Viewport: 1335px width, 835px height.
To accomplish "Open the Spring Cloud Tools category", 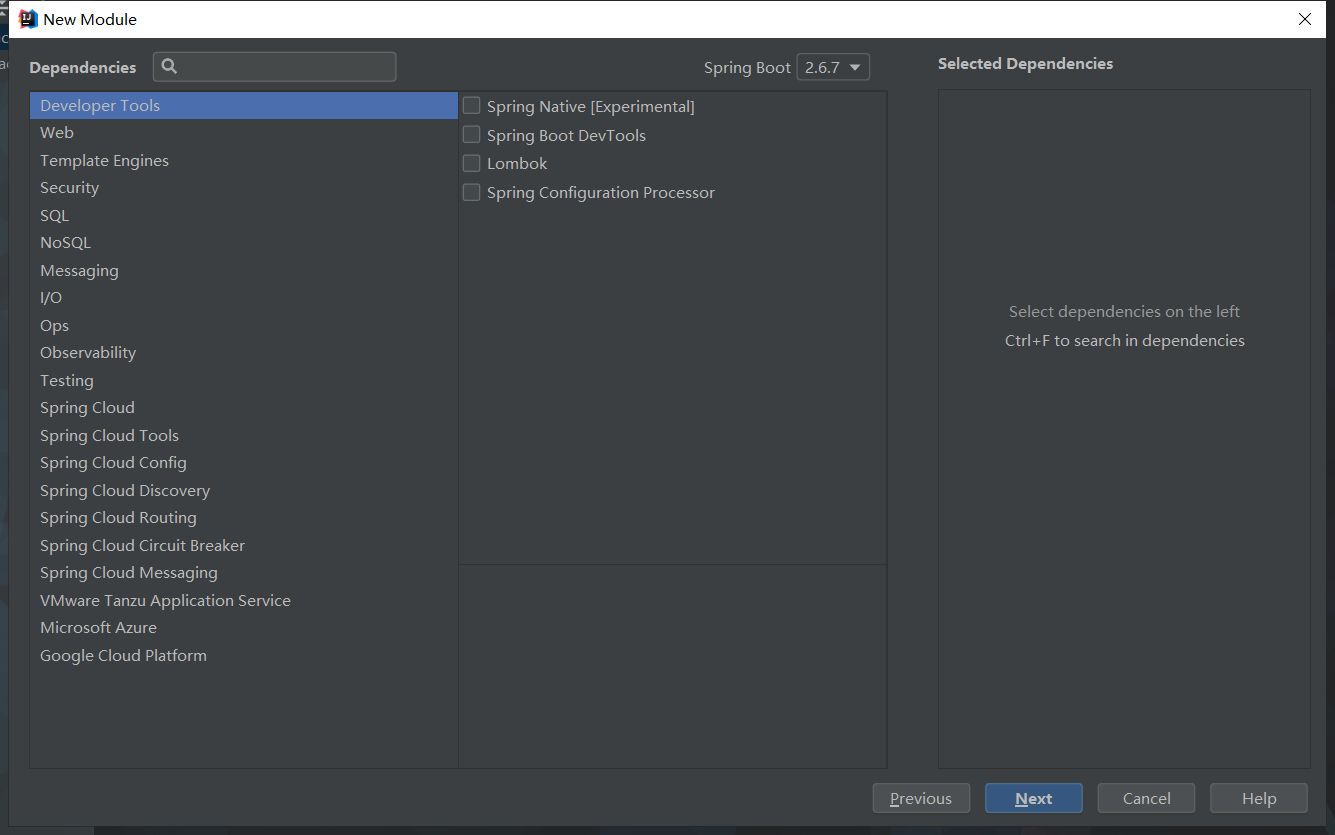I will [x=244, y=435].
